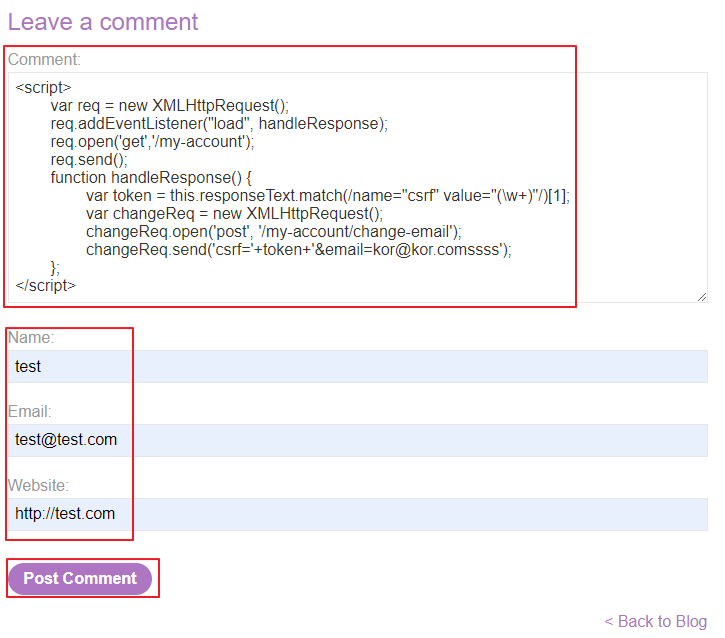Click the line 'function handleResponse() {'
Image resolution: width=725 pixels, height=638 pixels.
coord(151,178)
